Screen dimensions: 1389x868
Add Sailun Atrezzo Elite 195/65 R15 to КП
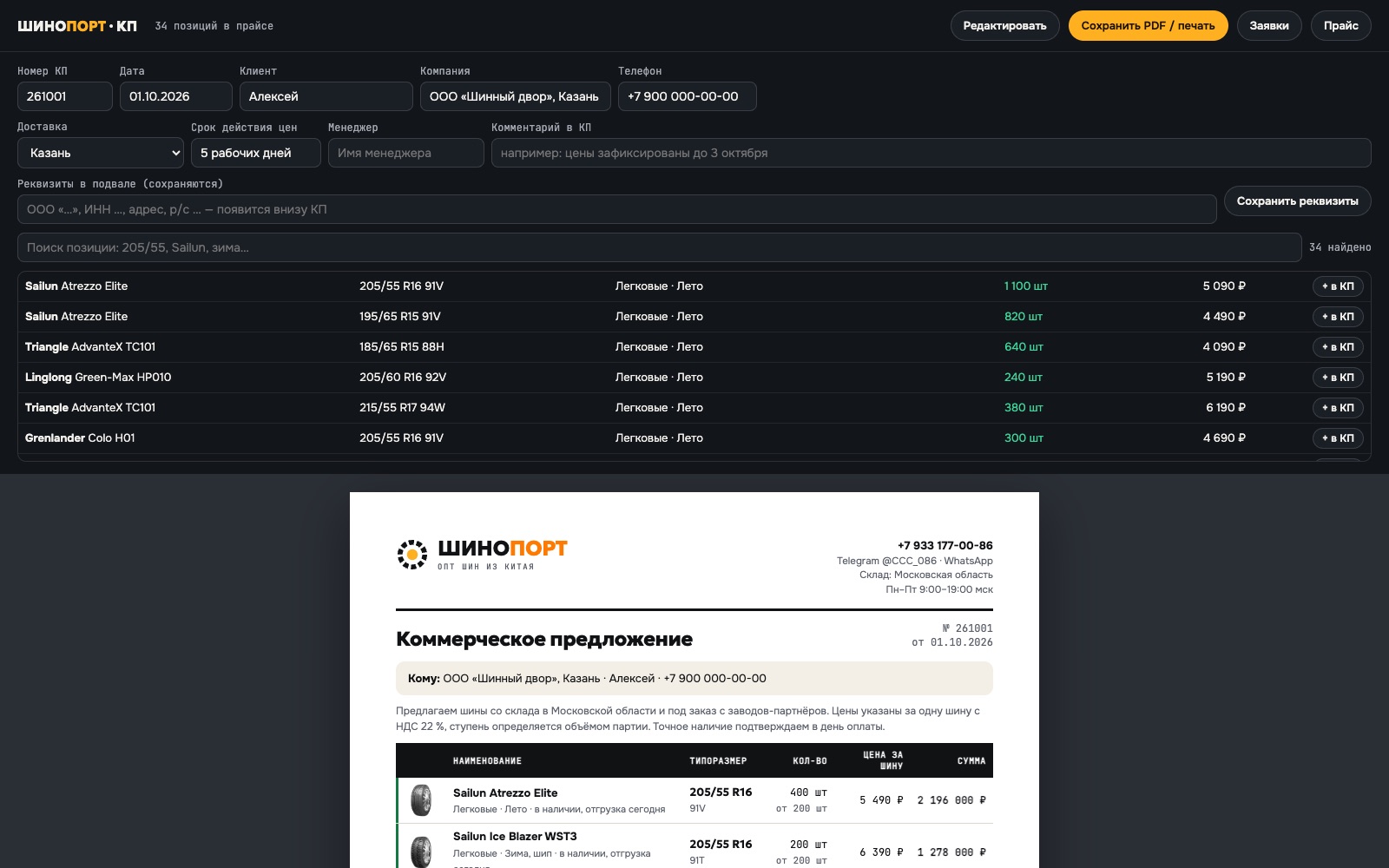1338,317
